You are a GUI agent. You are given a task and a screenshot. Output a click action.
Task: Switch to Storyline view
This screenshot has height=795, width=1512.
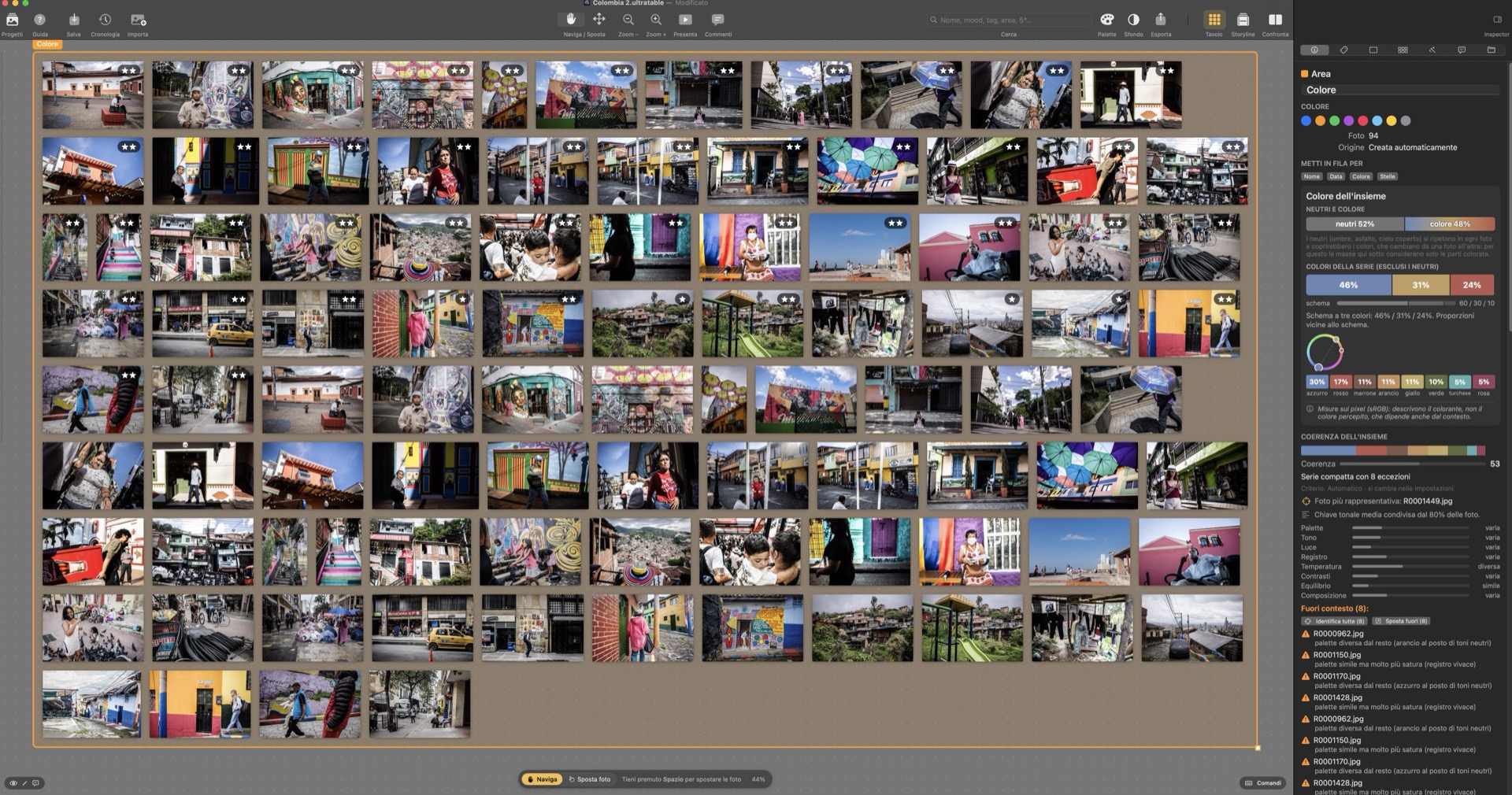click(1243, 20)
